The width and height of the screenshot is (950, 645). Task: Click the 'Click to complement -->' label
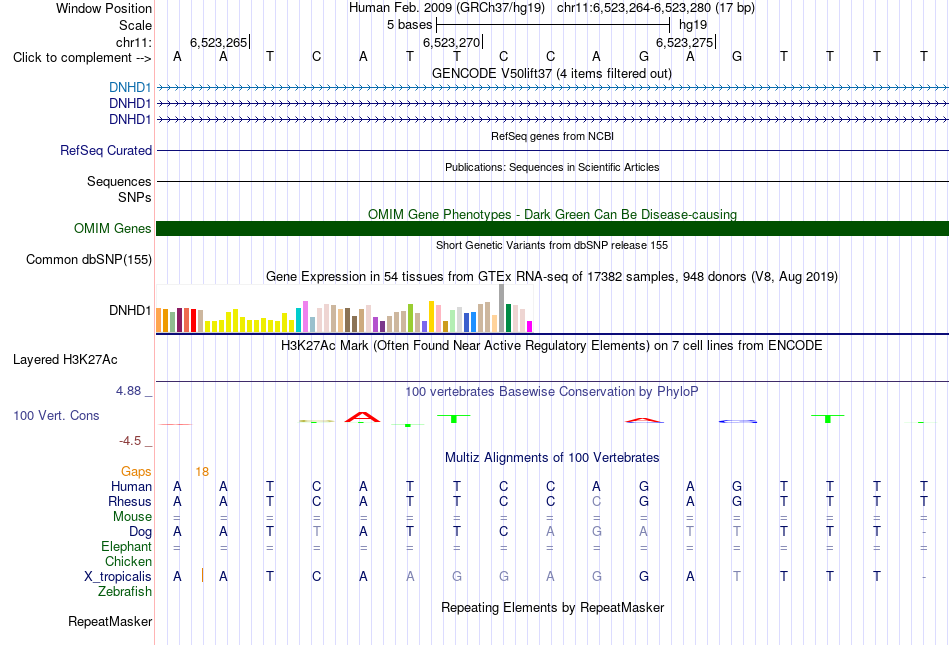coord(82,58)
